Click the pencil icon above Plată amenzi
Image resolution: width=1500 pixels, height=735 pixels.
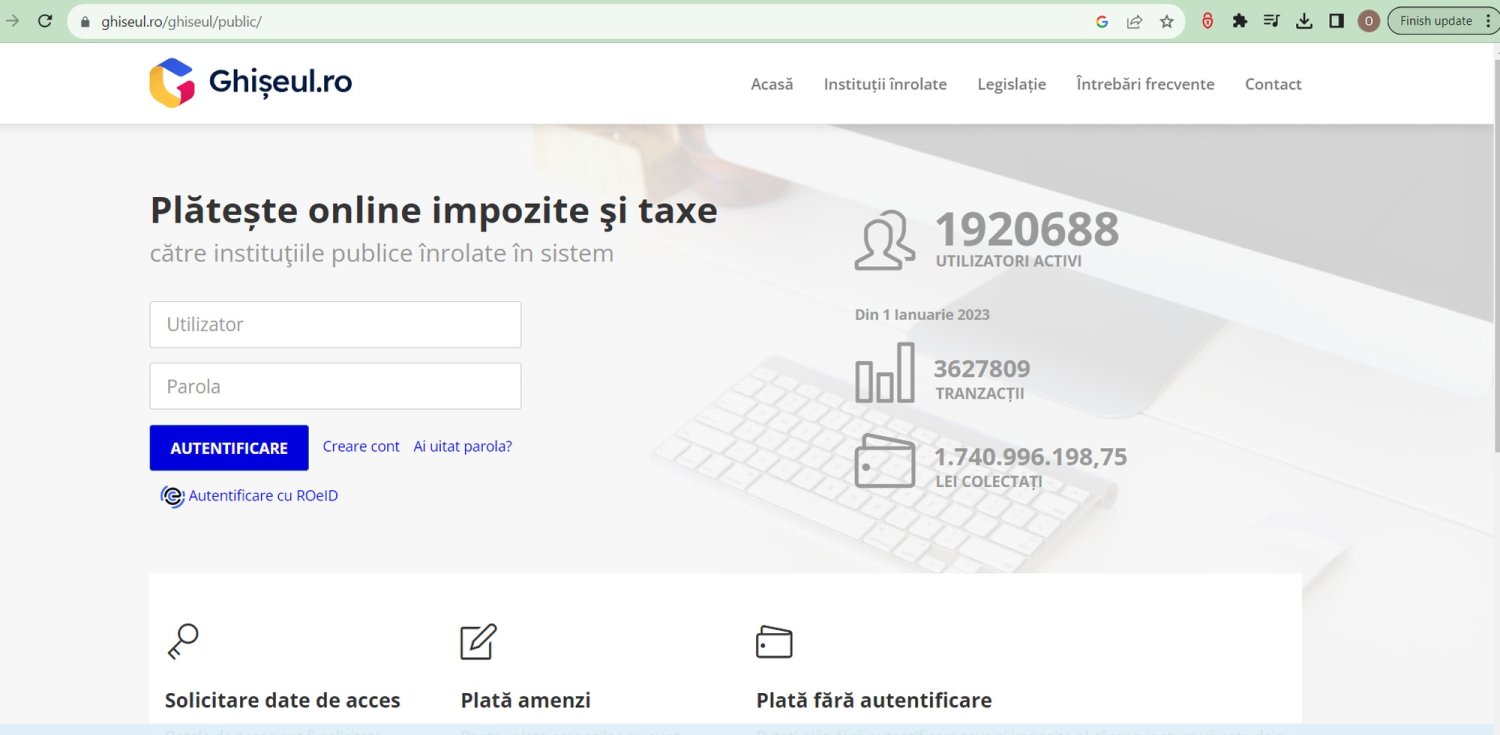click(478, 640)
